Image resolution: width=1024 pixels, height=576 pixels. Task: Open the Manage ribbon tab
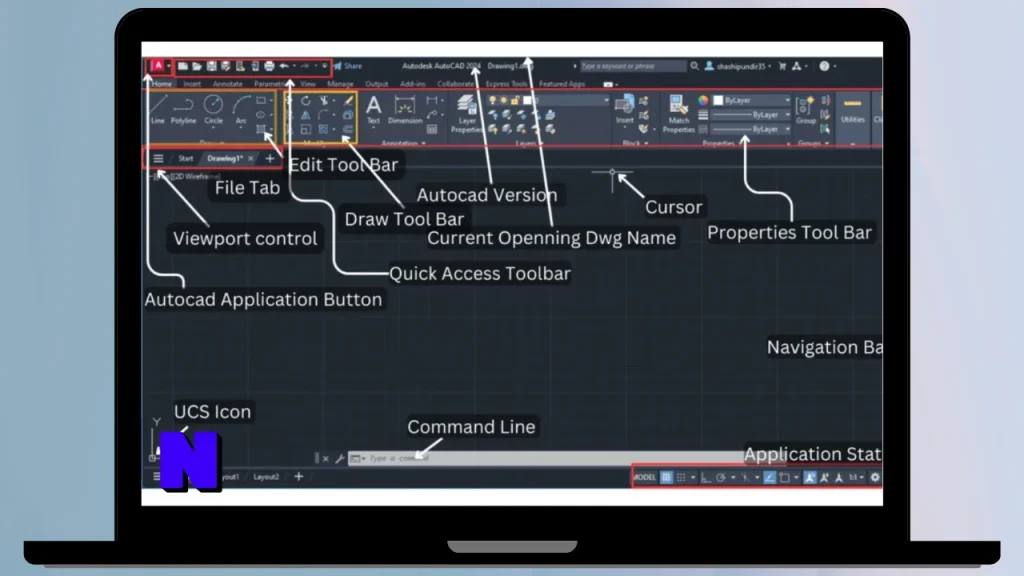tap(340, 84)
